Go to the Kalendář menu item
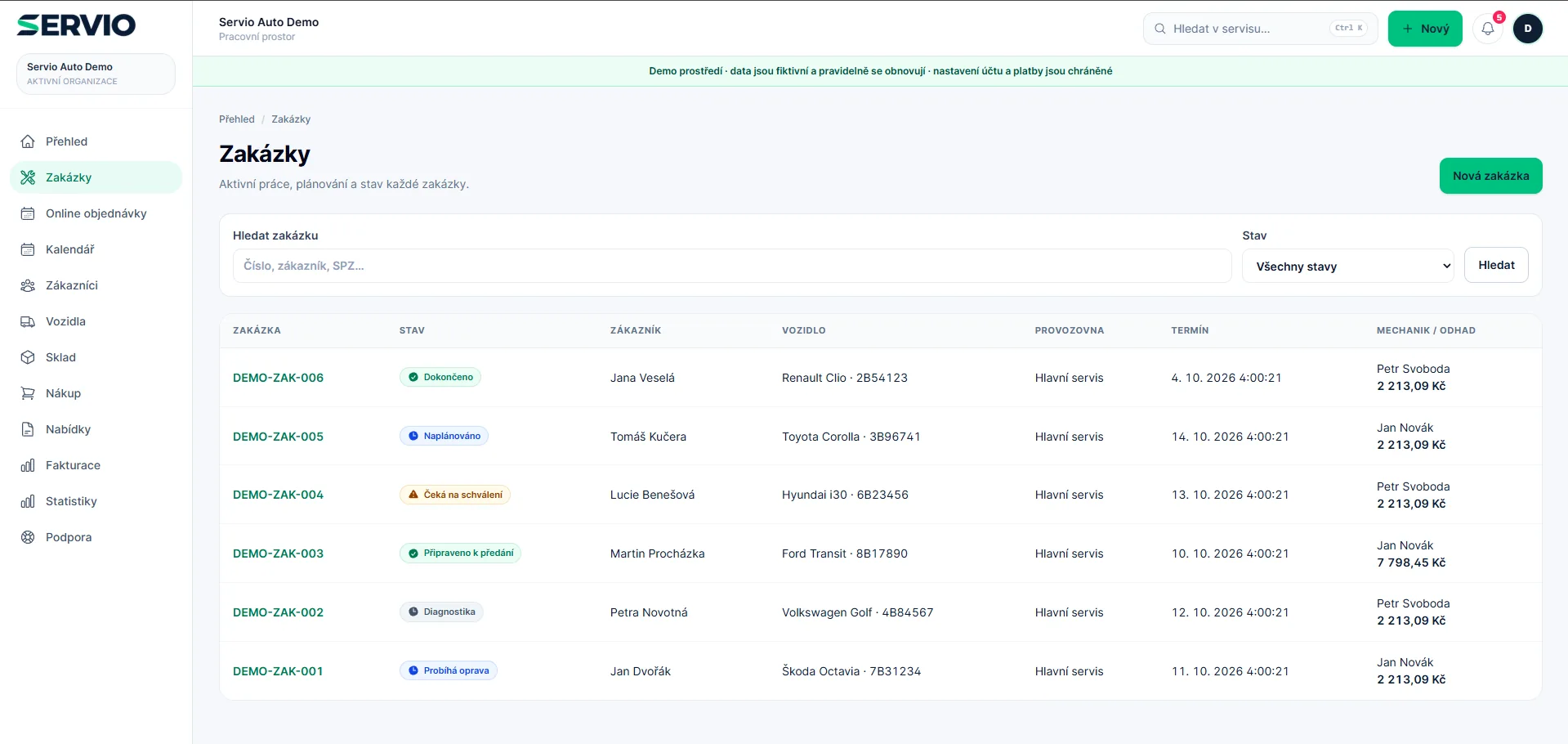This screenshot has height=744, width=1568. pyautogui.click(x=96, y=249)
